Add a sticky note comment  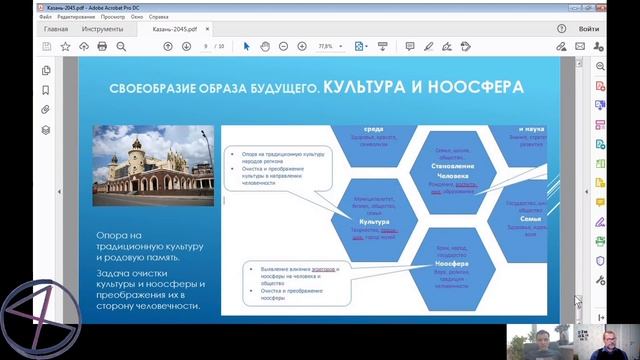410,47
